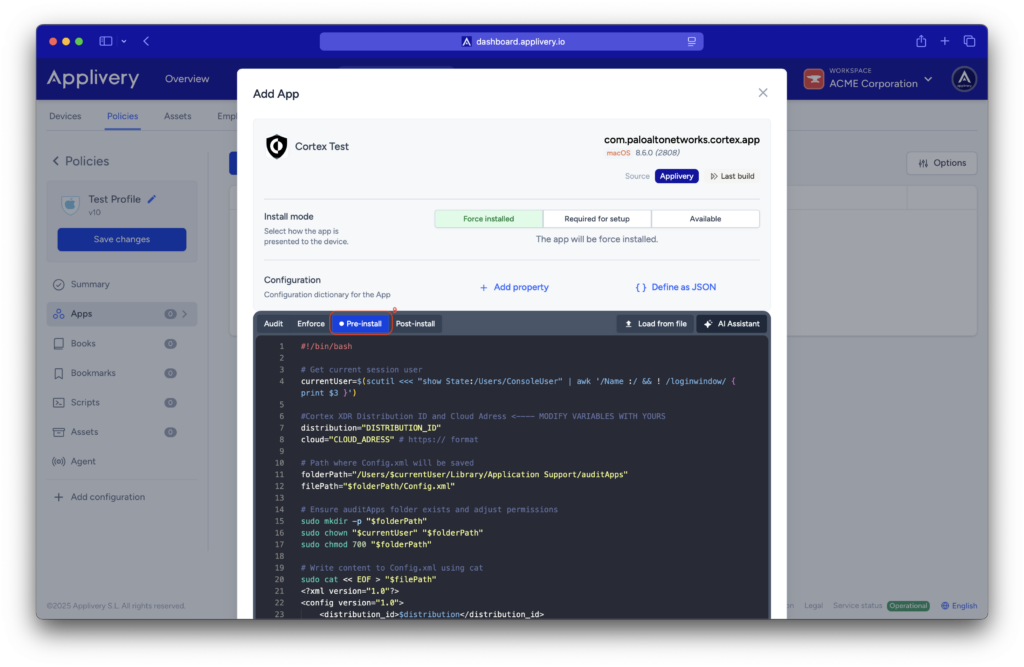
Task: Click the version text 8.6.0 (2808)
Action: 658,153
